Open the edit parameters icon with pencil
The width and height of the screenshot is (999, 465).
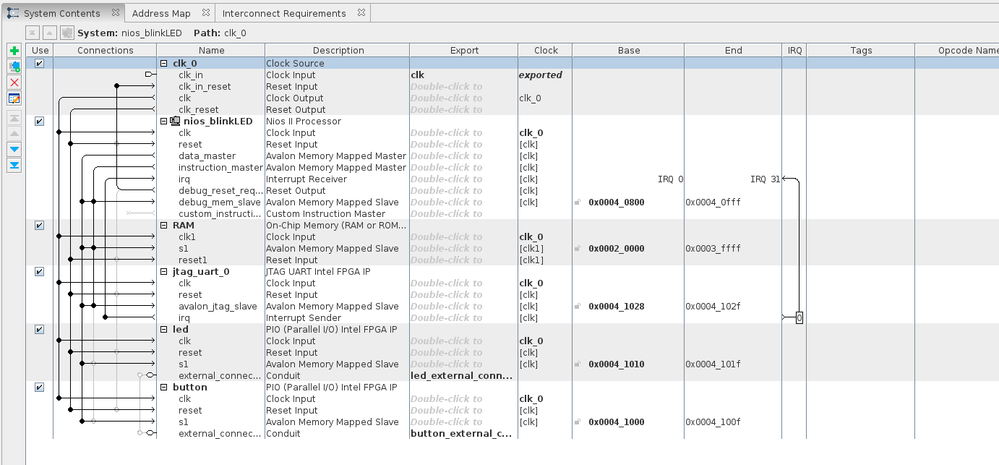click(x=14, y=98)
